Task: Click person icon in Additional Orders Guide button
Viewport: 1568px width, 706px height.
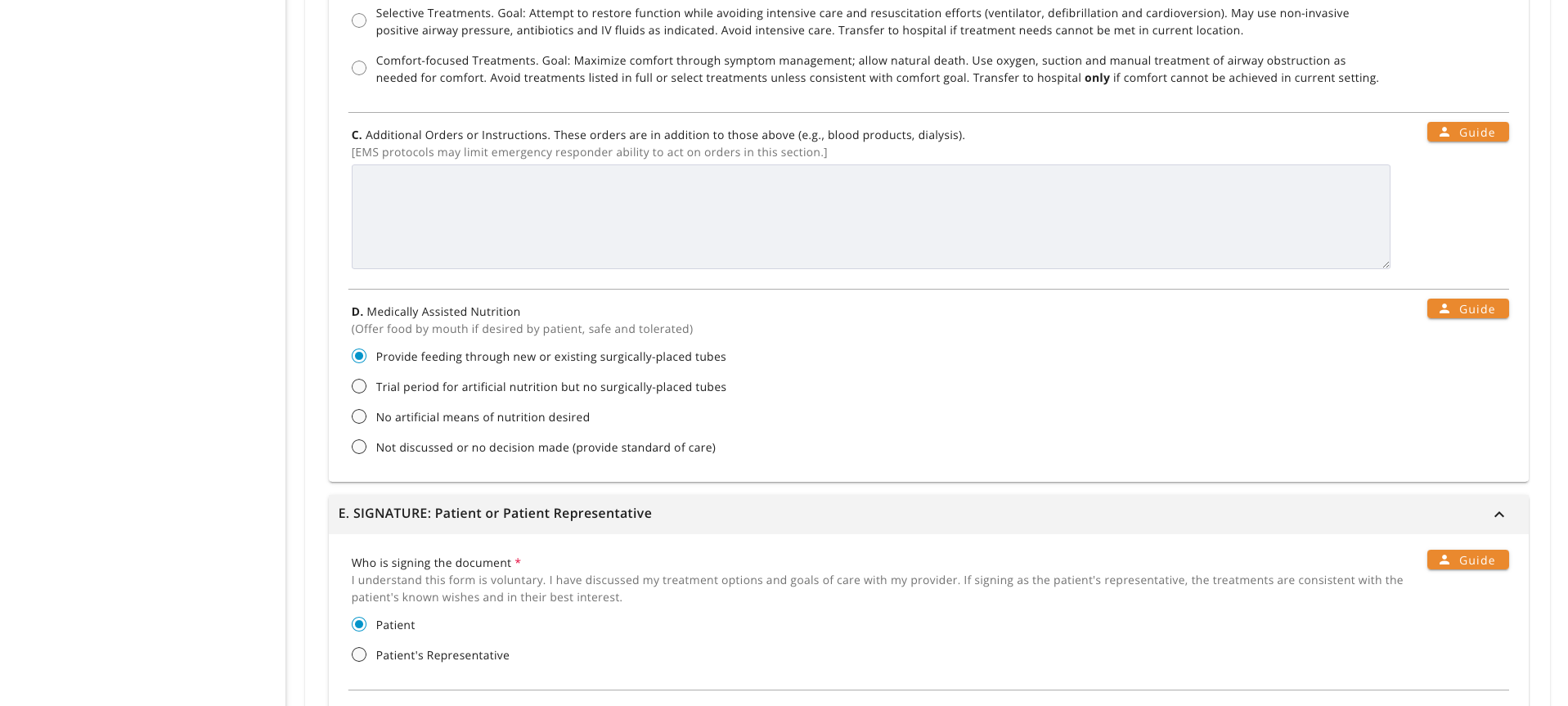Action: (x=1444, y=132)
